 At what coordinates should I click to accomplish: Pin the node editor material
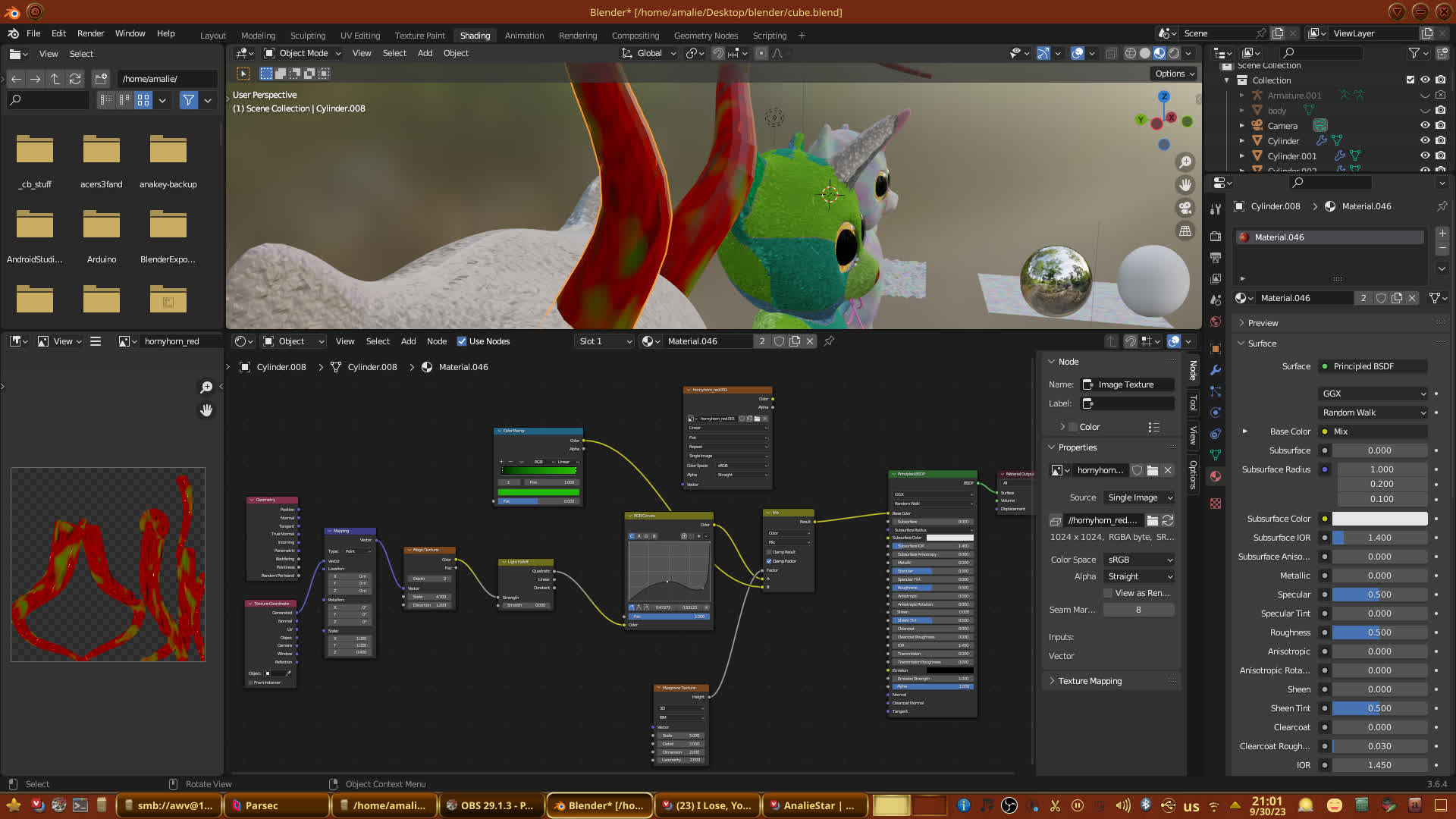tap(829, 341)
